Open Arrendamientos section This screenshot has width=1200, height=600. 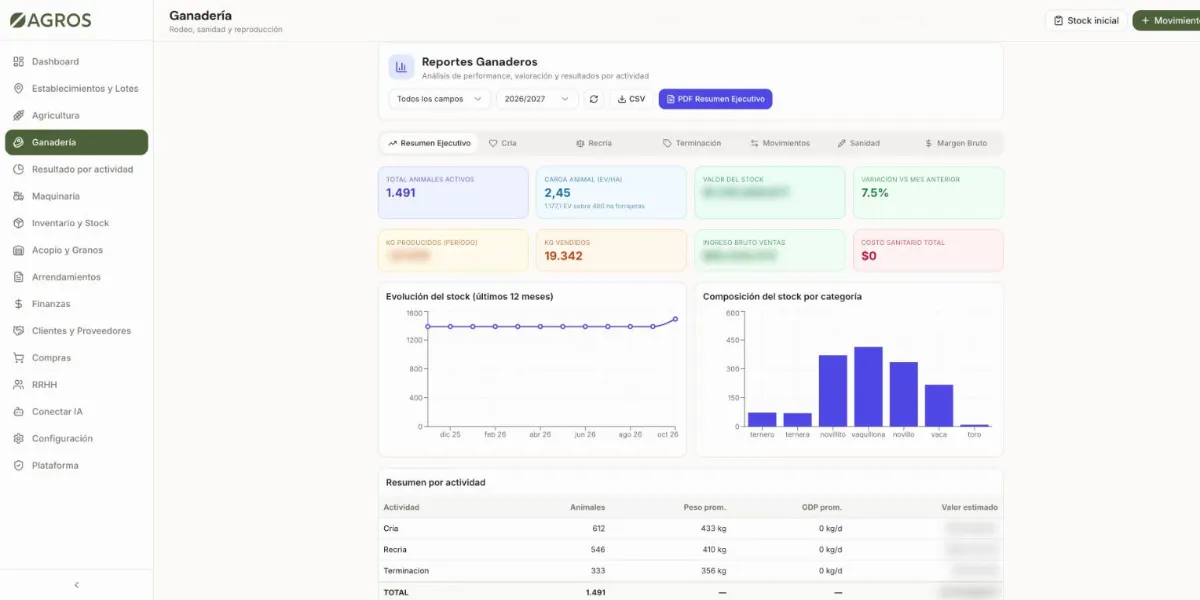76,278
